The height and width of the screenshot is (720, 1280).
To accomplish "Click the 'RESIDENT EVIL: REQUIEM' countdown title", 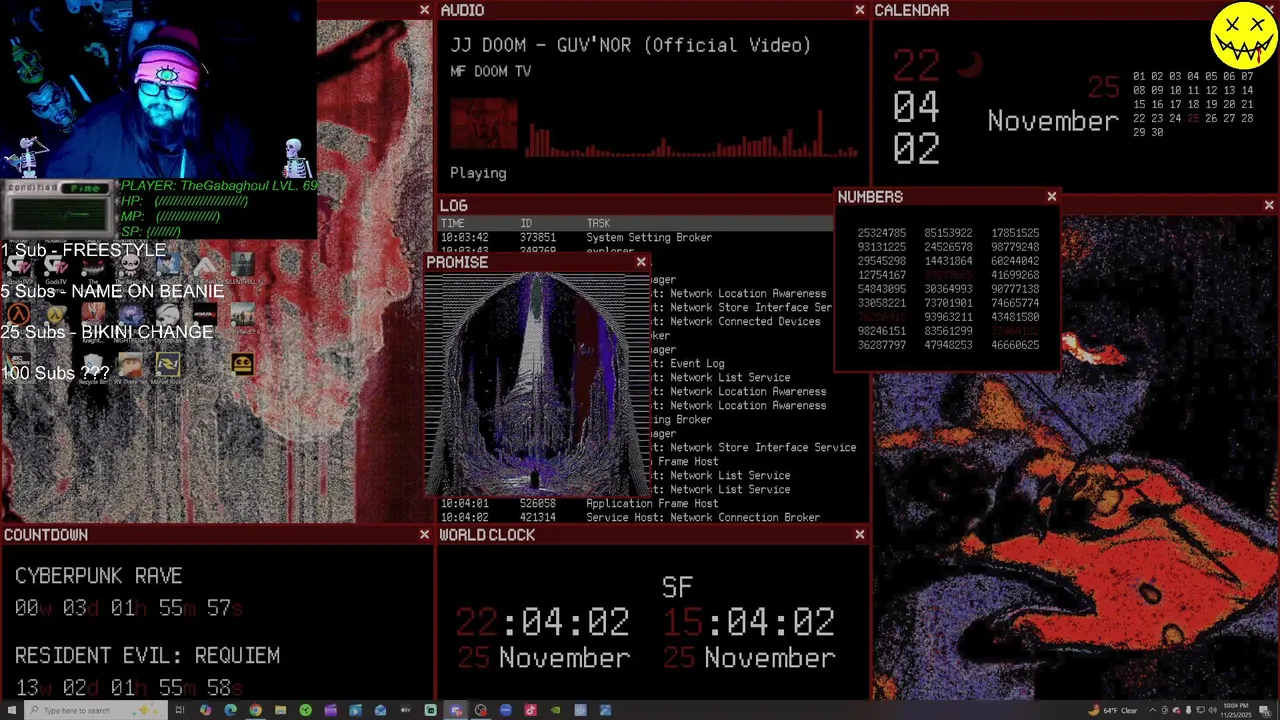I will [x=147, y=656].
